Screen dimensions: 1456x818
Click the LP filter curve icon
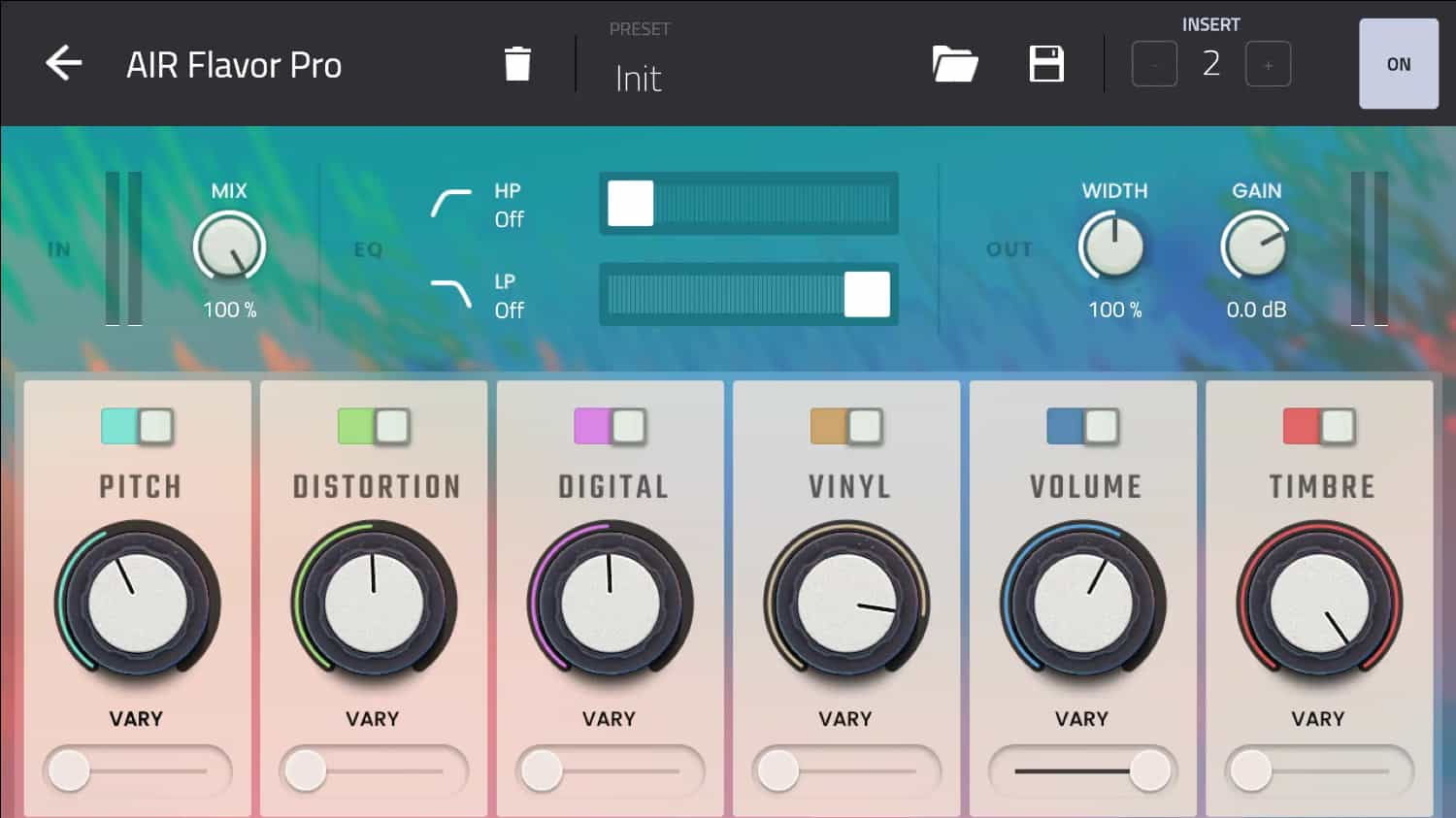point(451,293)
